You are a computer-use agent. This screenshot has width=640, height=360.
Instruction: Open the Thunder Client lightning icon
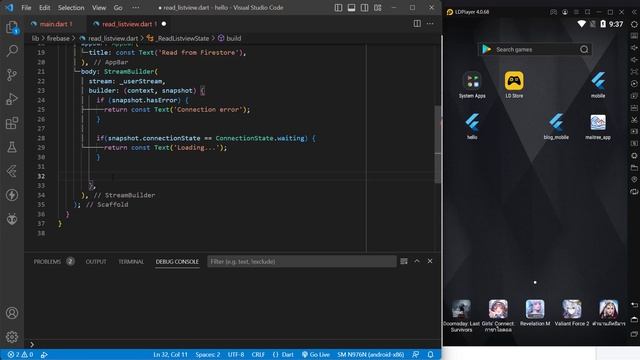pyautogui.click(x=12, y=195)
